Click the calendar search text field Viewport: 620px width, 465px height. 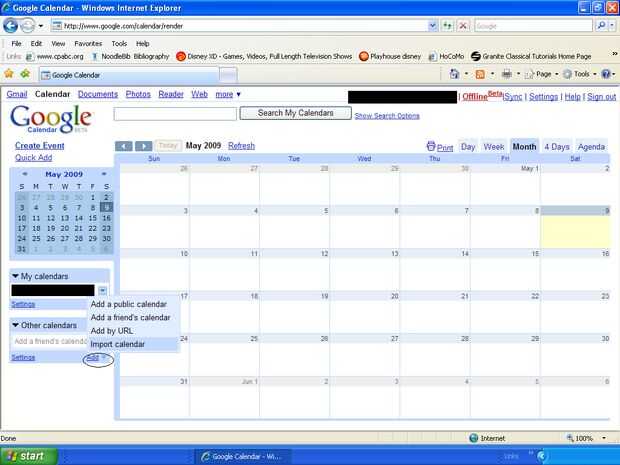pyautogui.click(x=175, y=114)
